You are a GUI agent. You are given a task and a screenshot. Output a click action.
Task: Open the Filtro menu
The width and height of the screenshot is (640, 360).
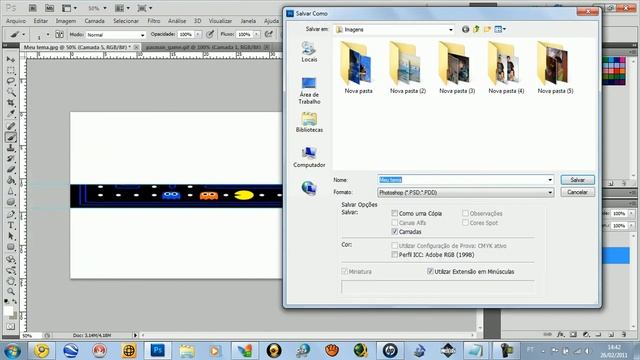click(x=154, y=21)
